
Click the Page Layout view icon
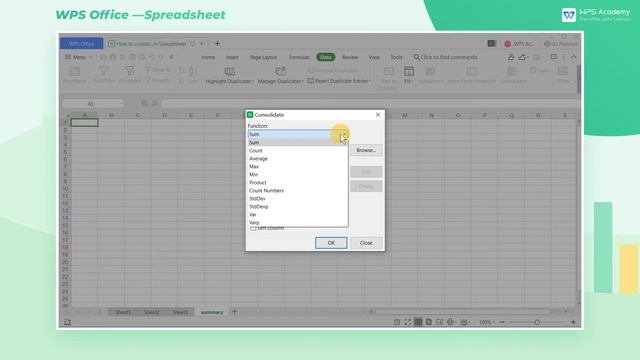click(x=429, y=322)
